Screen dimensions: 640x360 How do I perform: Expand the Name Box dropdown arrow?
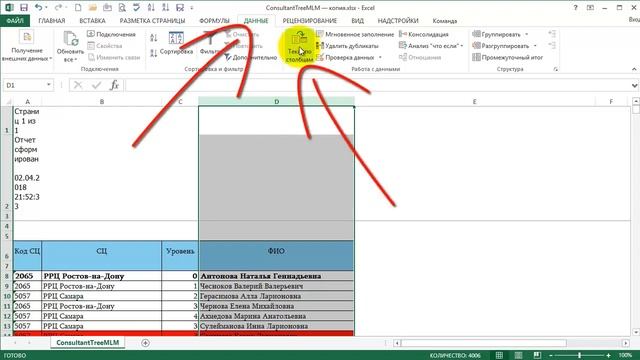point(49,85)
